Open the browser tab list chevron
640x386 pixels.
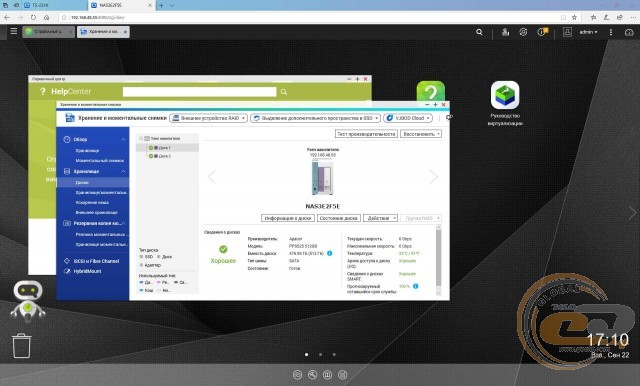tap(172, 5)
